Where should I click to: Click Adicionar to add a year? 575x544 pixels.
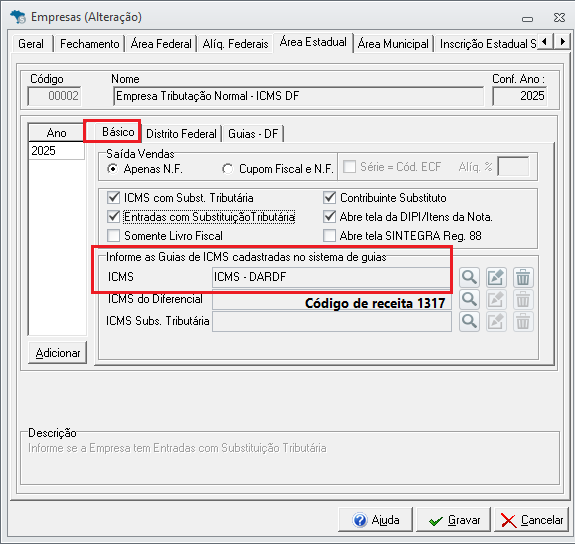click(x=58, y=353)
